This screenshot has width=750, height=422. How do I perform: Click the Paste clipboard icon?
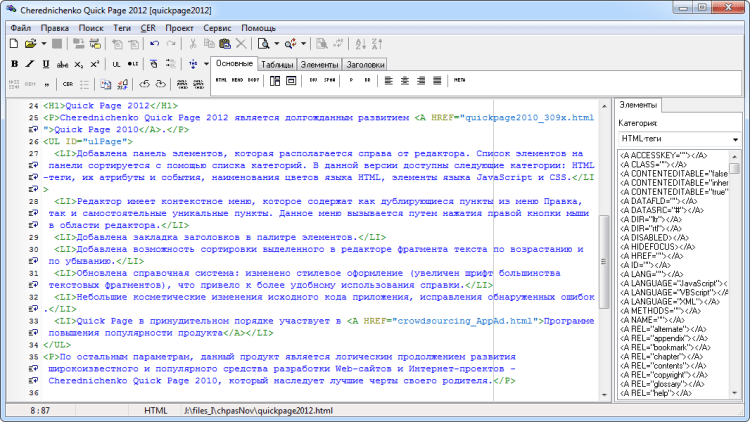[x=224, y=44]
